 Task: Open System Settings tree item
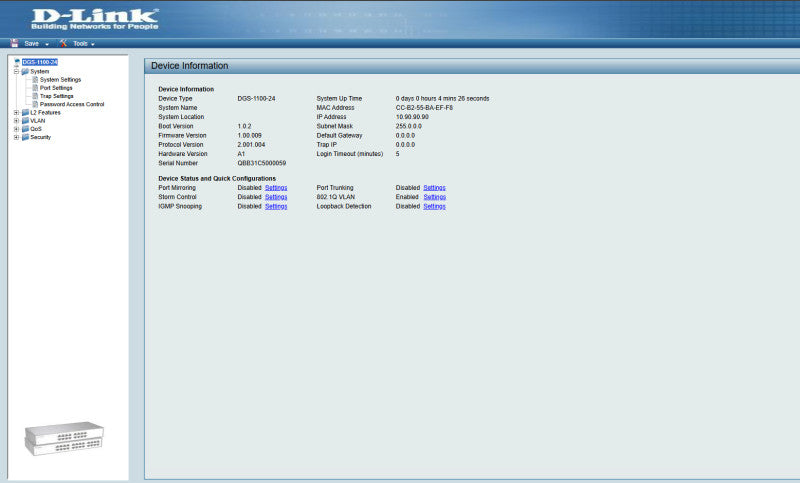(60, 80)
